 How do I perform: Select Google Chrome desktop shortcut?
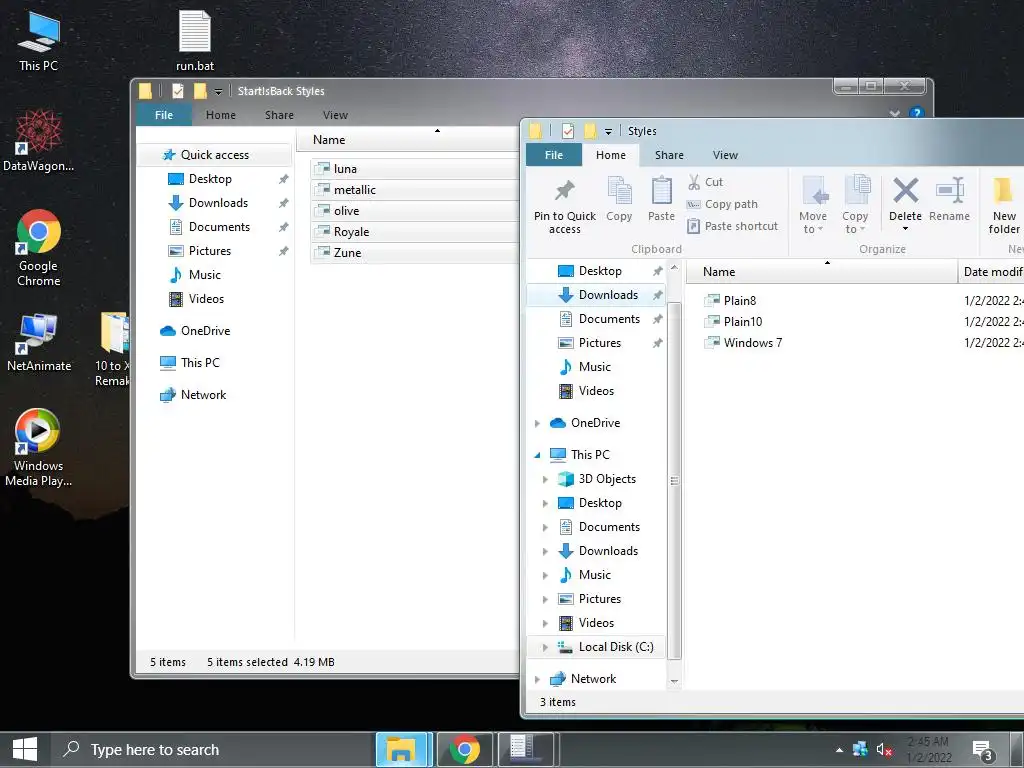(39, 248)
